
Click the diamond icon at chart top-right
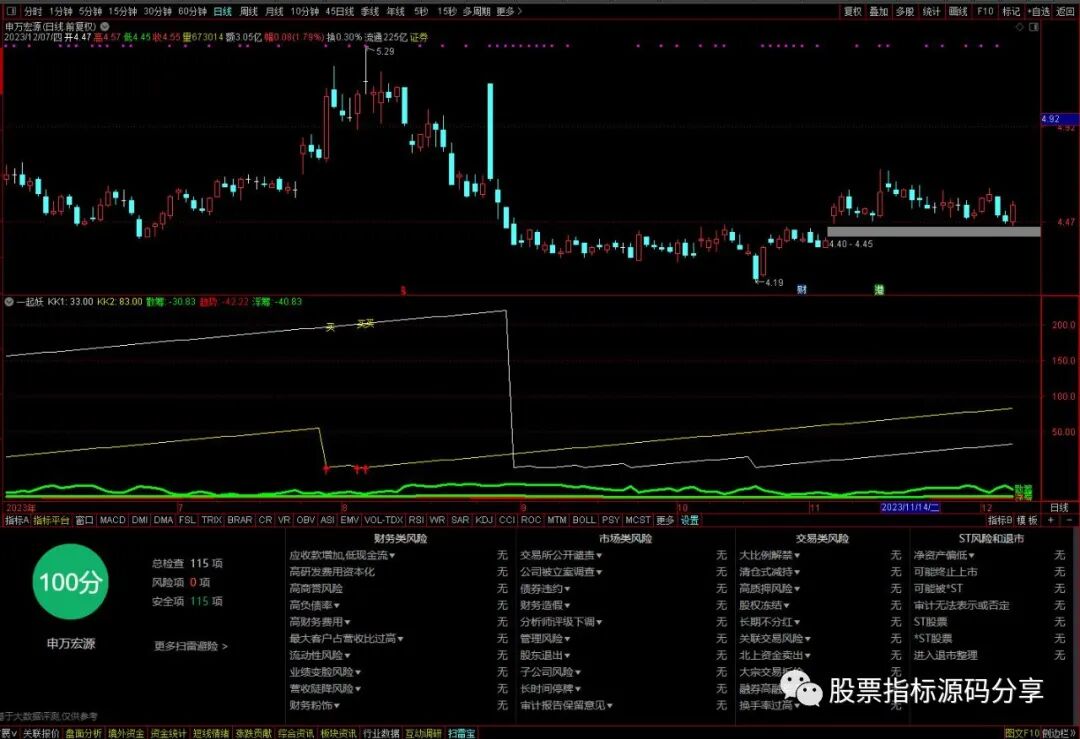[1020, 27]
